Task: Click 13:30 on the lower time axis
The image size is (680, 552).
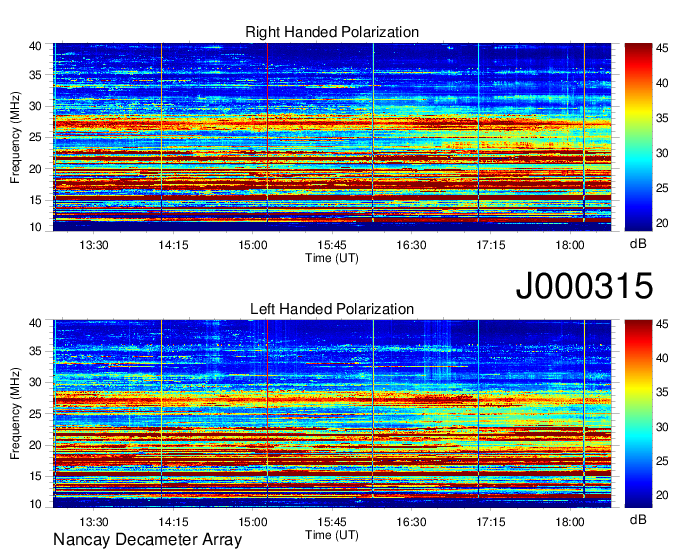Action: click(94, 522)
